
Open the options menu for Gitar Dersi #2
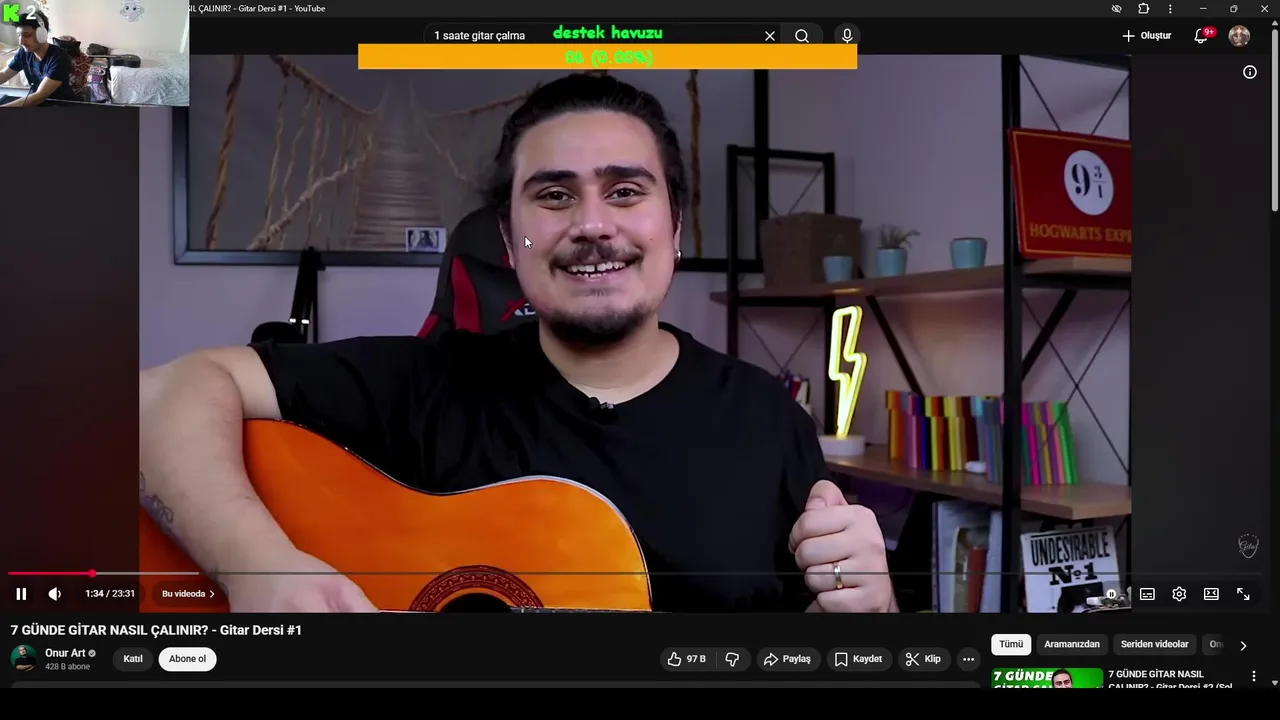(x=1253, y=677)
